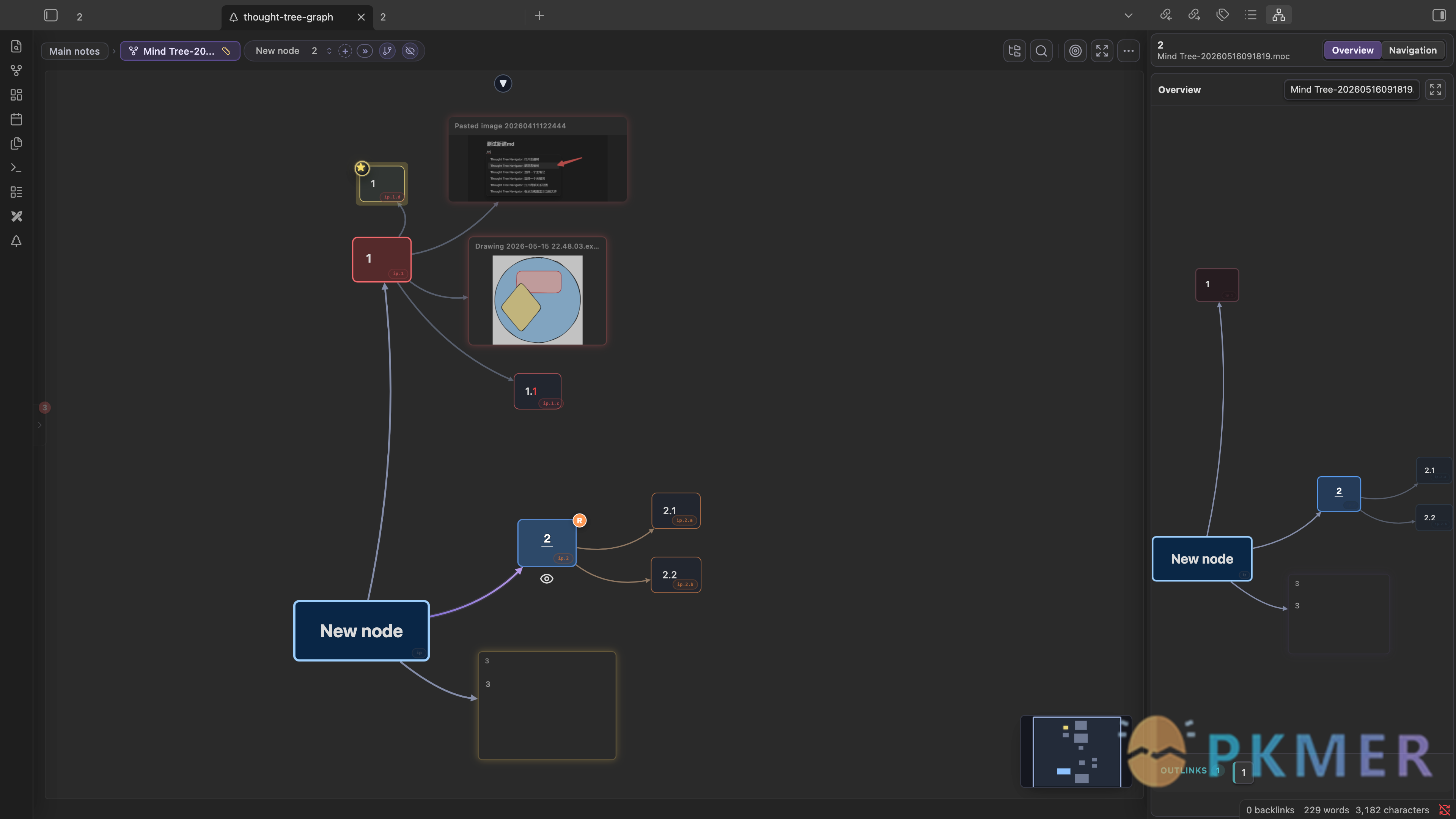
Task: Open the outline list panel
Action: pyautogui.click(x=1250, y=15)
